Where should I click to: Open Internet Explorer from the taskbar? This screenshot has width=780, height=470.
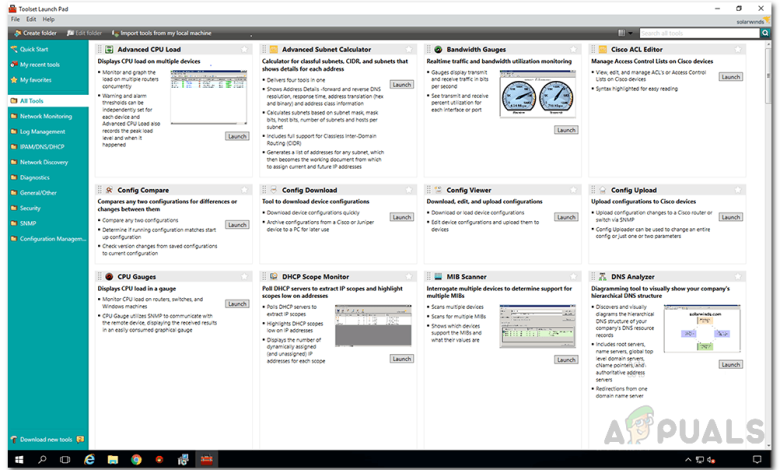[90, 460]
